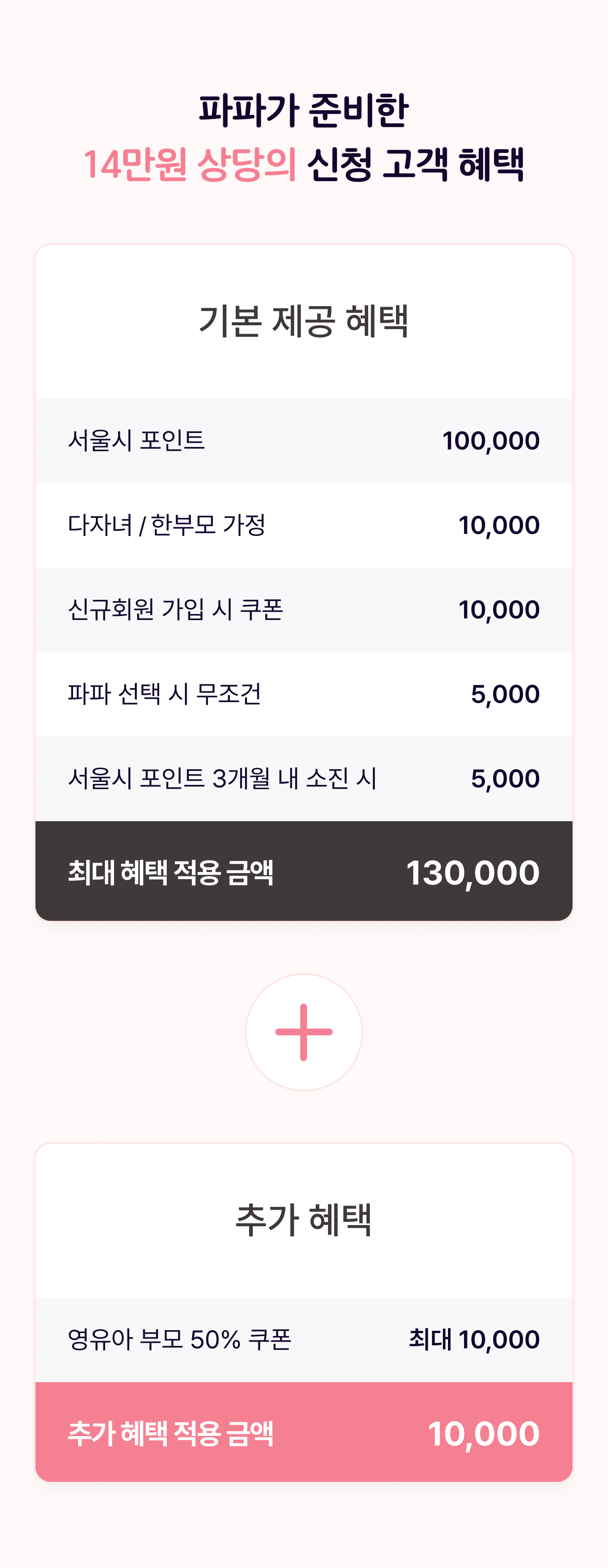Click the 기본 제공 혜택 heading
Image resolution: width=608 pixels, height=1568 pixels.
point(304,321)
